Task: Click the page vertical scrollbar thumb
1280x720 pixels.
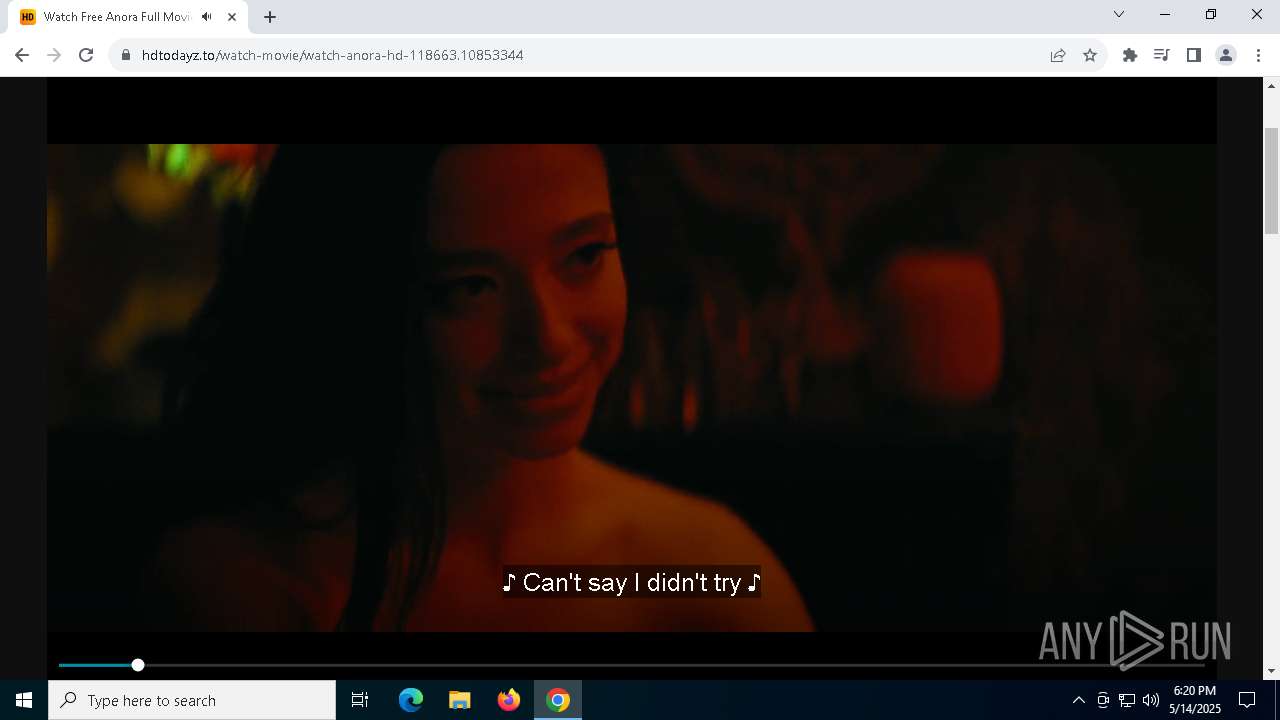Action: pyautogui.click(x=1272, y=182)
